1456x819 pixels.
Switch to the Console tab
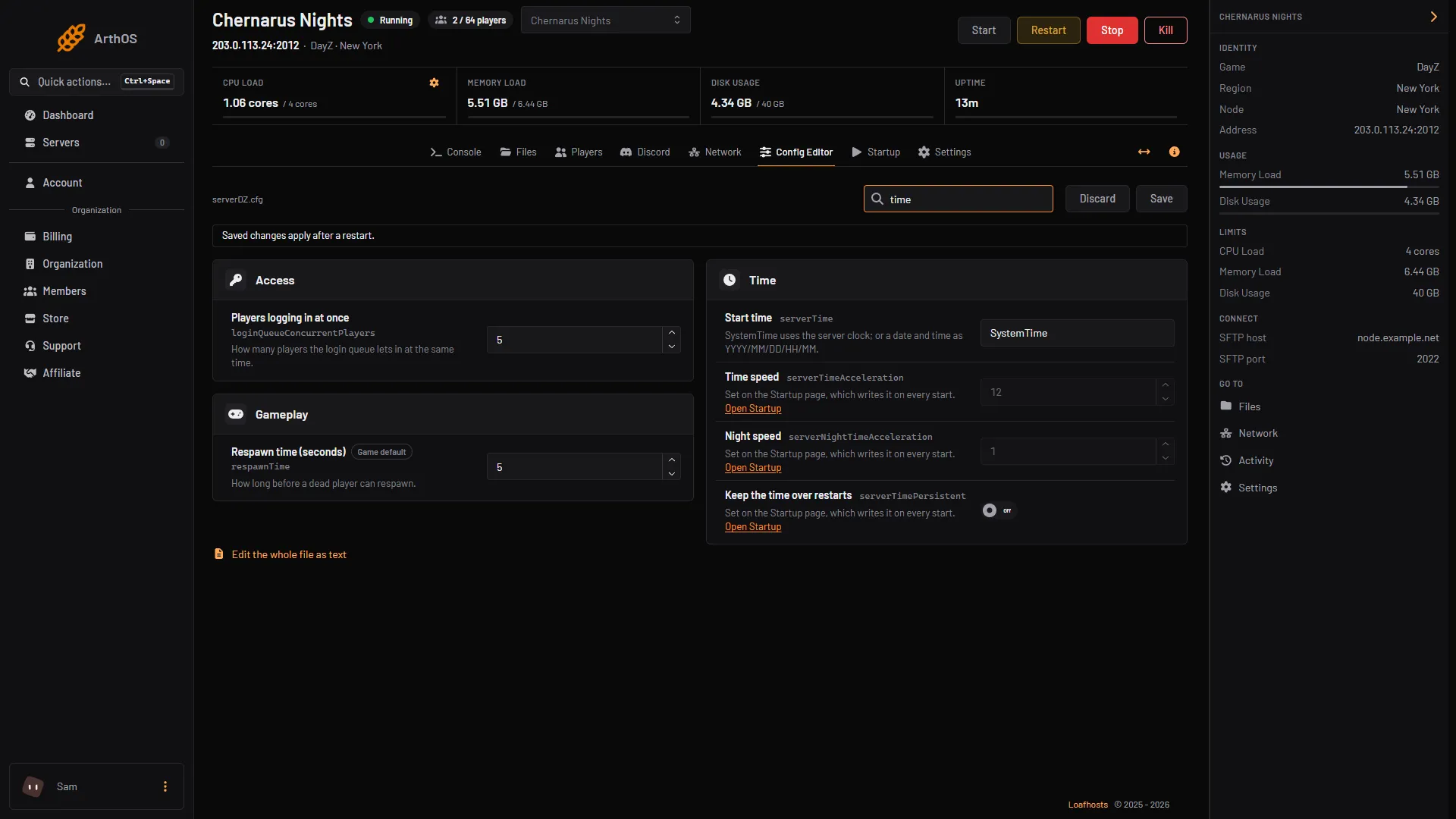456,152
